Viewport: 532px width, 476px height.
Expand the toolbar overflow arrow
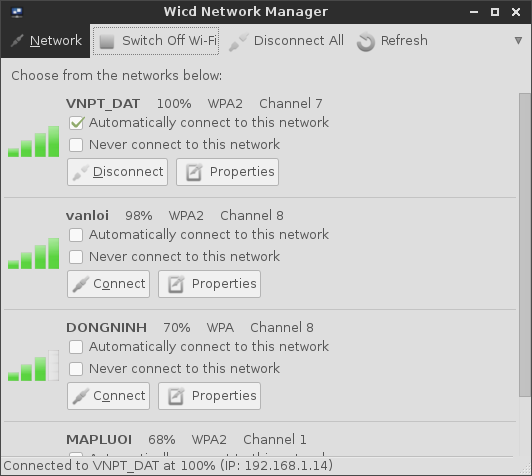point(518,41)
